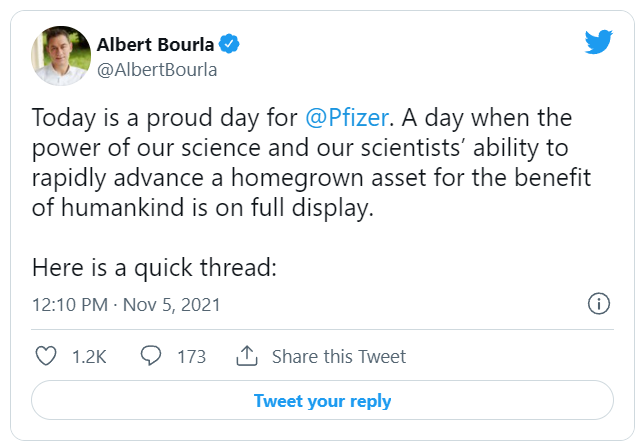
Task: Click the 'Here is a quick thread:' text
Action: (154, 268)
